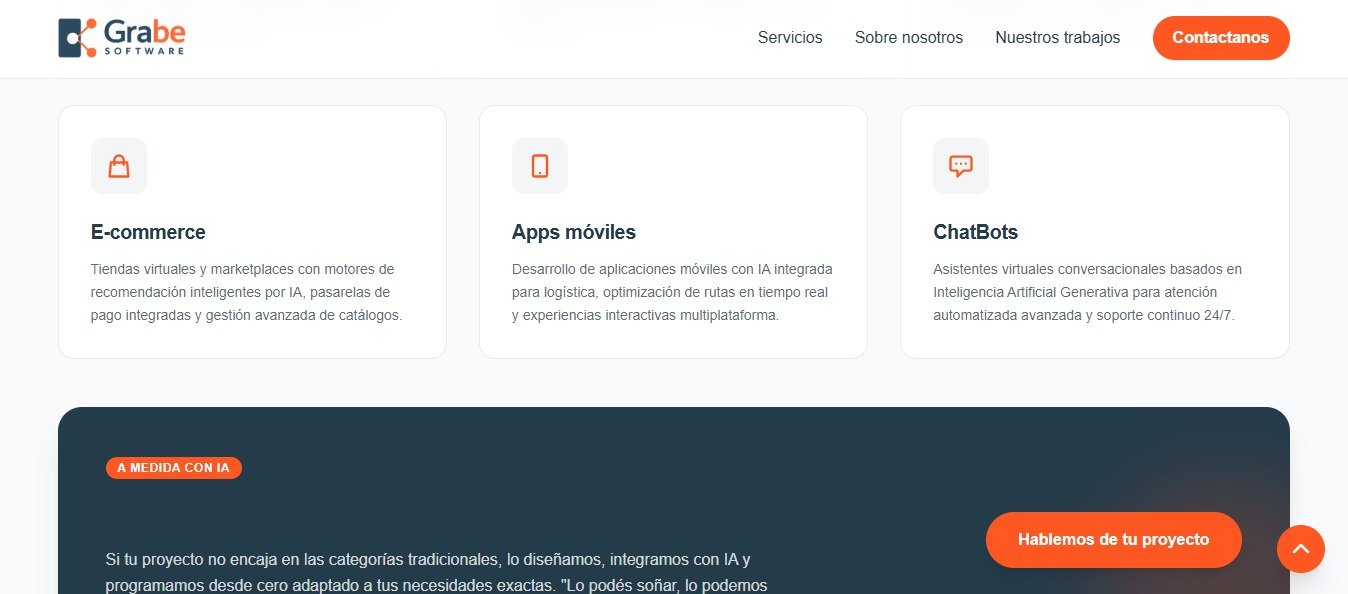Open the Servicios menu item
The height and width of the screenshot is (594, 1348).
790,38
